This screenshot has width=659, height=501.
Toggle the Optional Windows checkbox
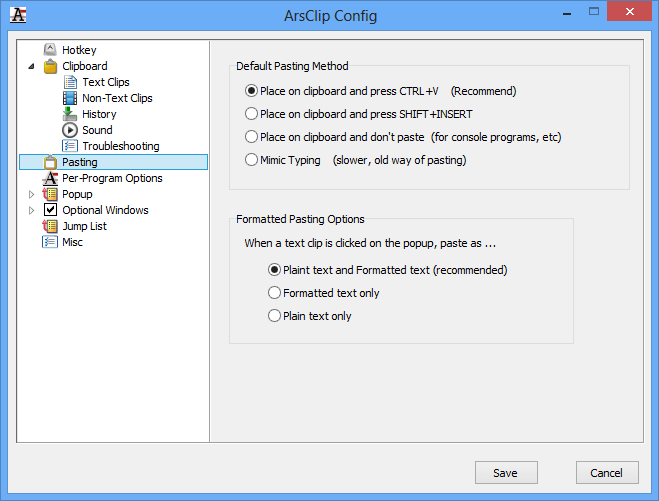pos(50,210)
